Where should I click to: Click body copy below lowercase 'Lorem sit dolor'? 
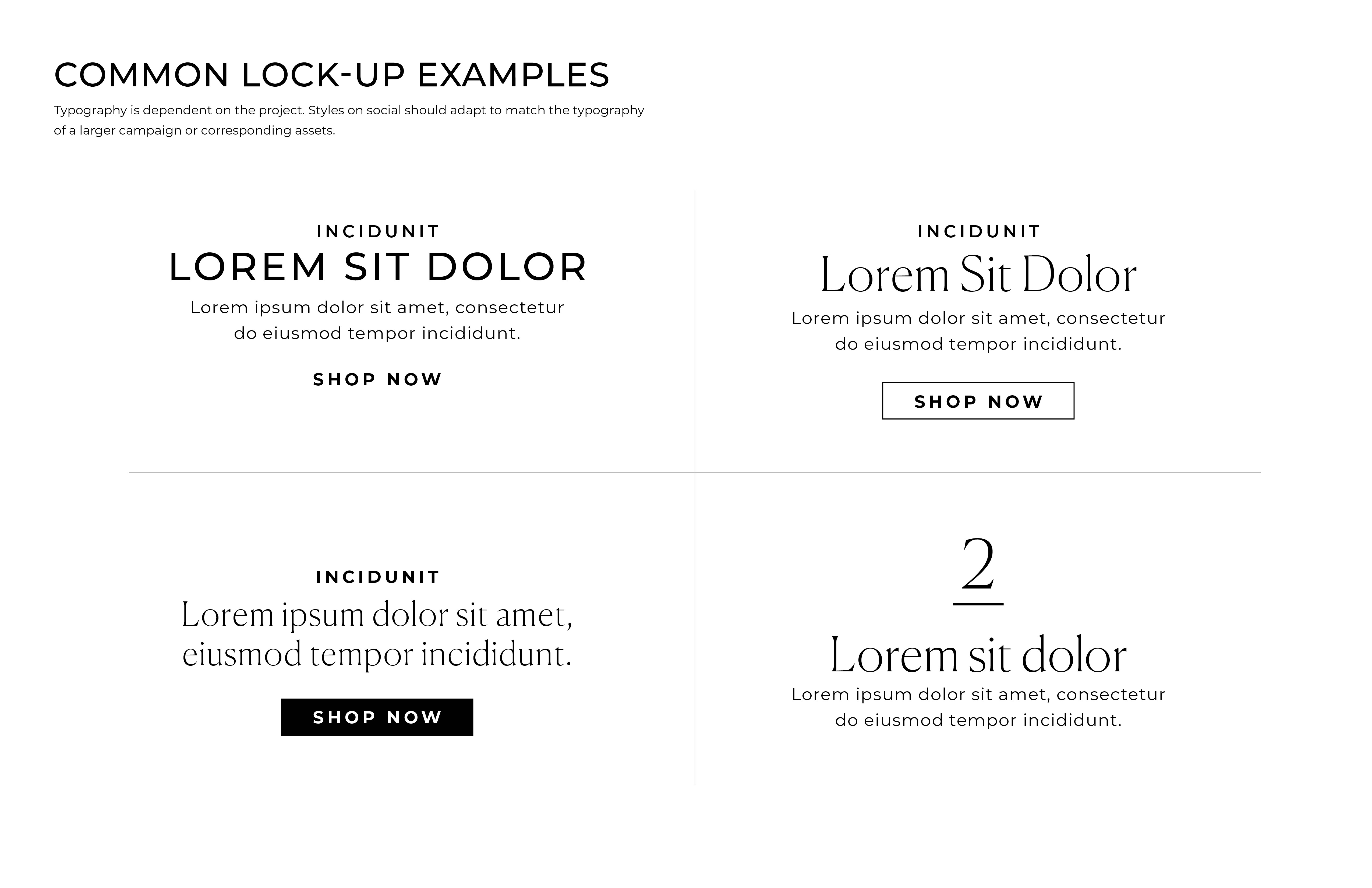[978, 707]
